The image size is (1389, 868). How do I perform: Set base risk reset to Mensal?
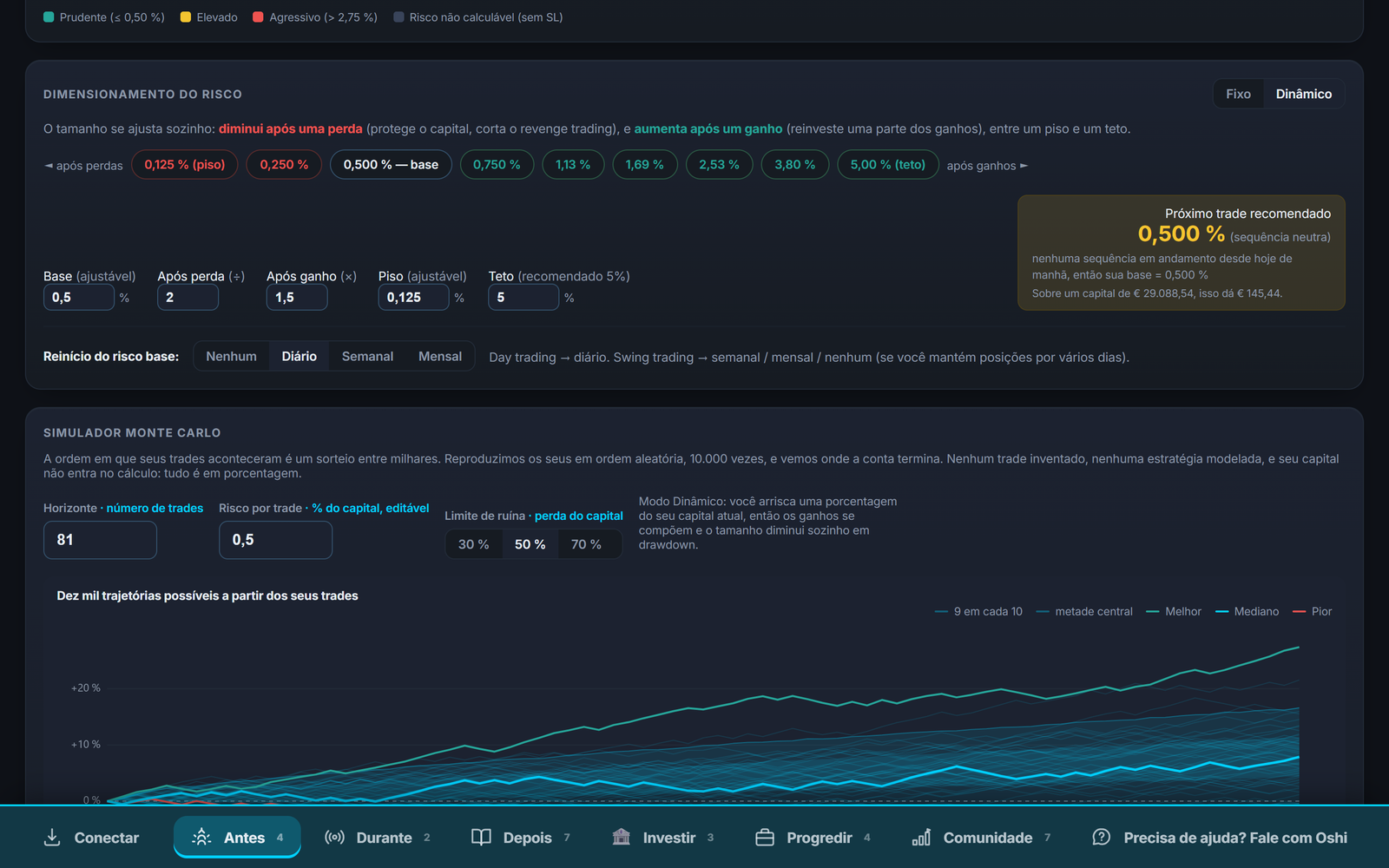click(440, 357)
